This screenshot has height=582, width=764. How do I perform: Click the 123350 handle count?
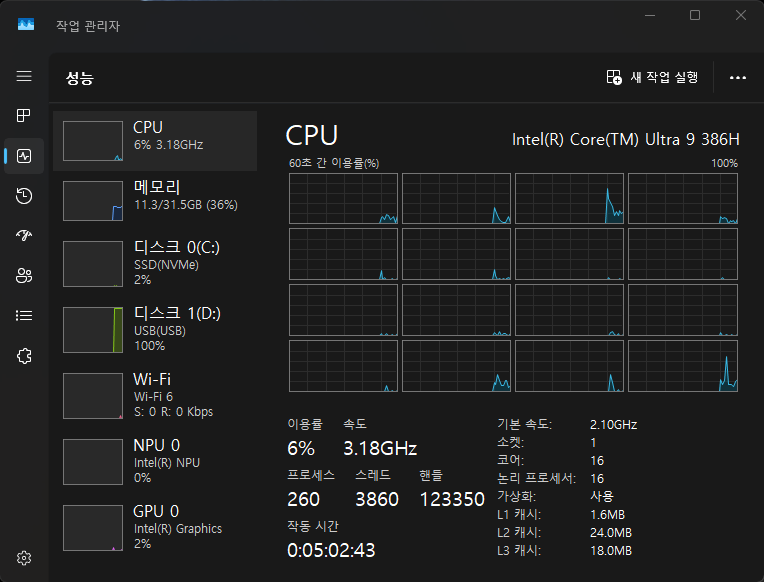[452, 499]
